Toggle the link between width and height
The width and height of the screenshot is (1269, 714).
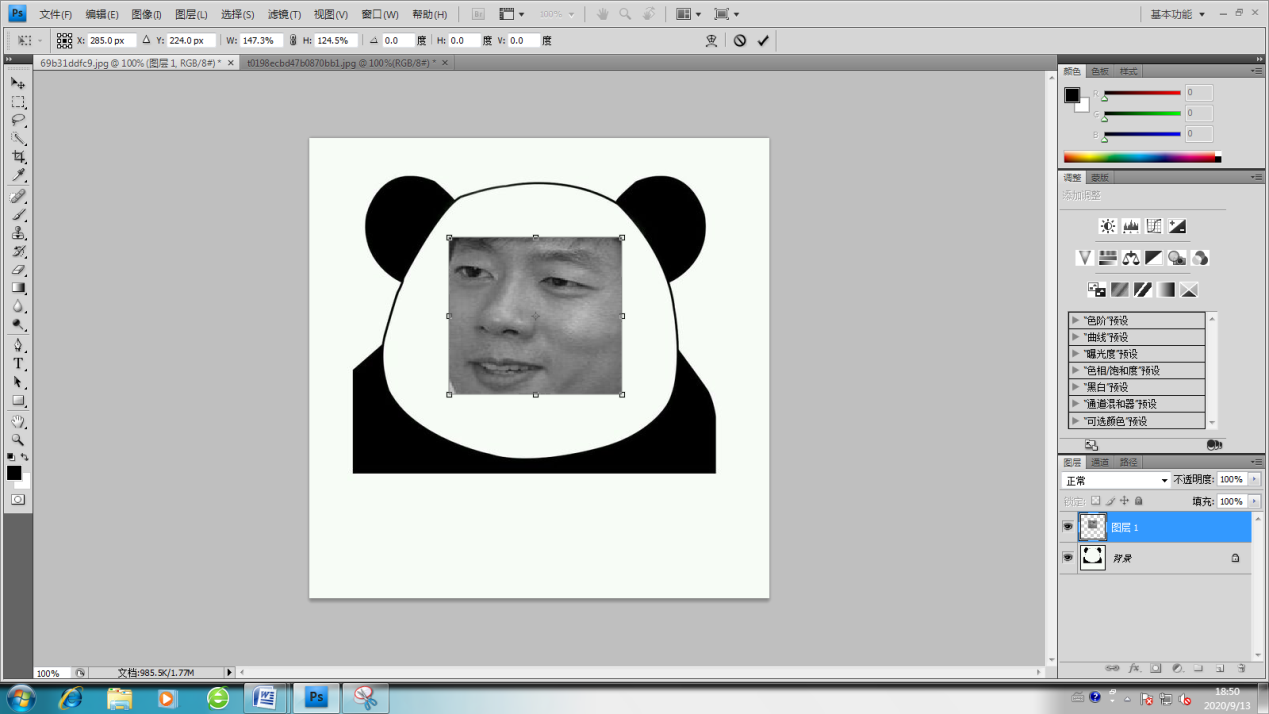(x=293, y=41)
